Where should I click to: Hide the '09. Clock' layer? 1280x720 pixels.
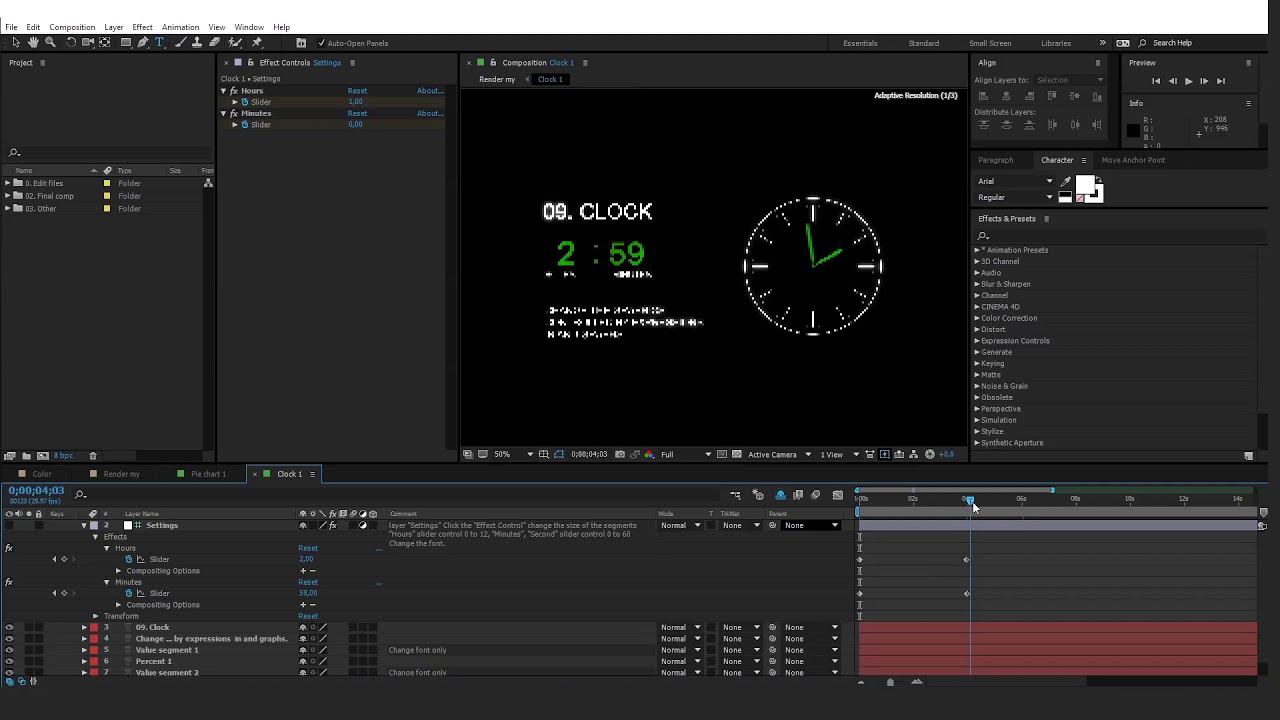pos(9,628)
